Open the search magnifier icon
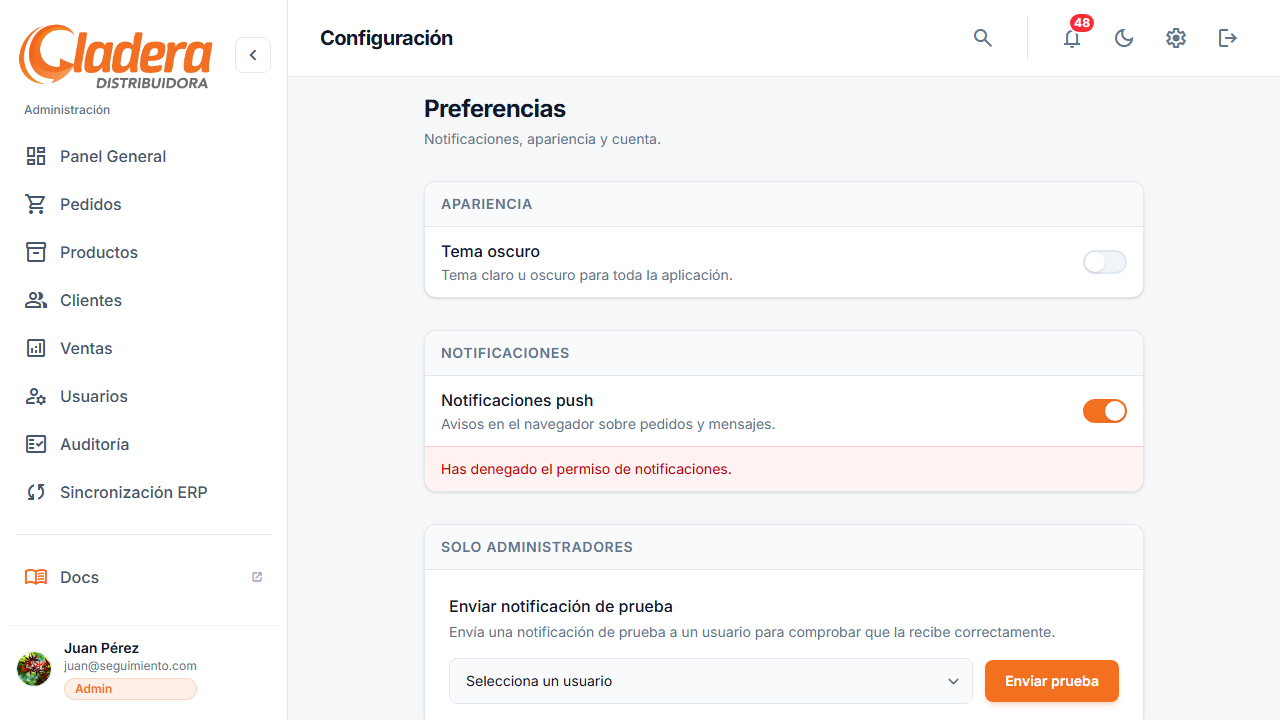 point(983,38)
